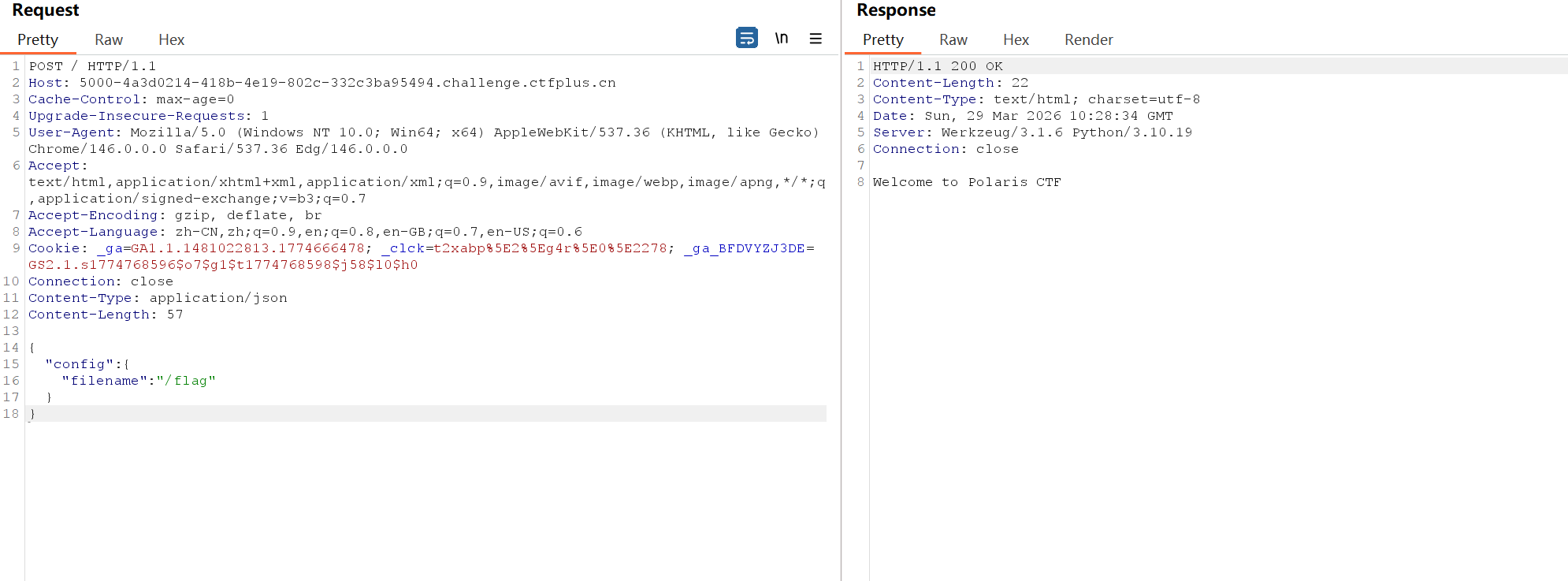Viewport: 1568px width, 581px height.
Task: Click the request Content-Type application/json value
Action: [x=218, y=298]
